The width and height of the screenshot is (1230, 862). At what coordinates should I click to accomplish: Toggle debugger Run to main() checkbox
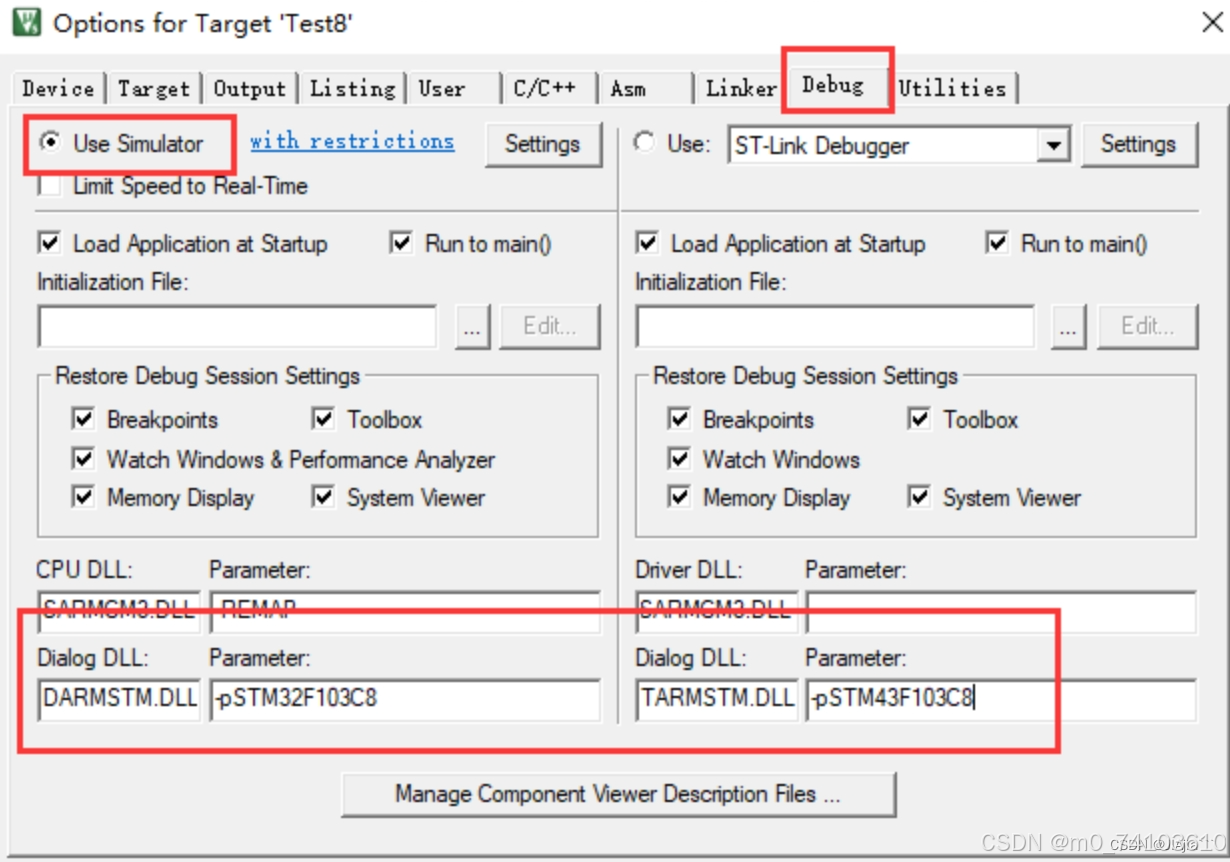pyautogui.click(x=997, y=243)
